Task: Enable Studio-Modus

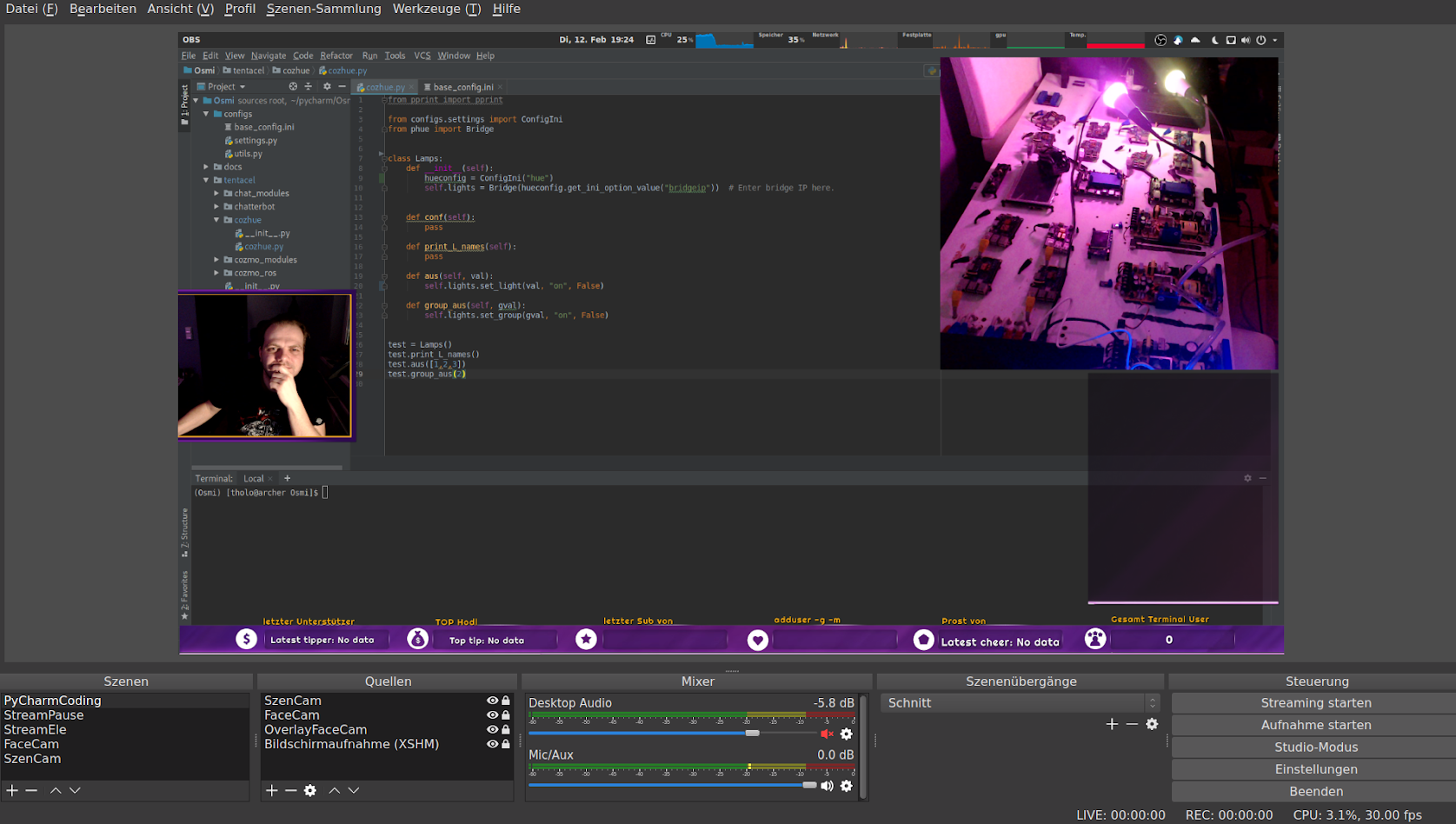Action: pyautogui.click(x=1316, y=747)
